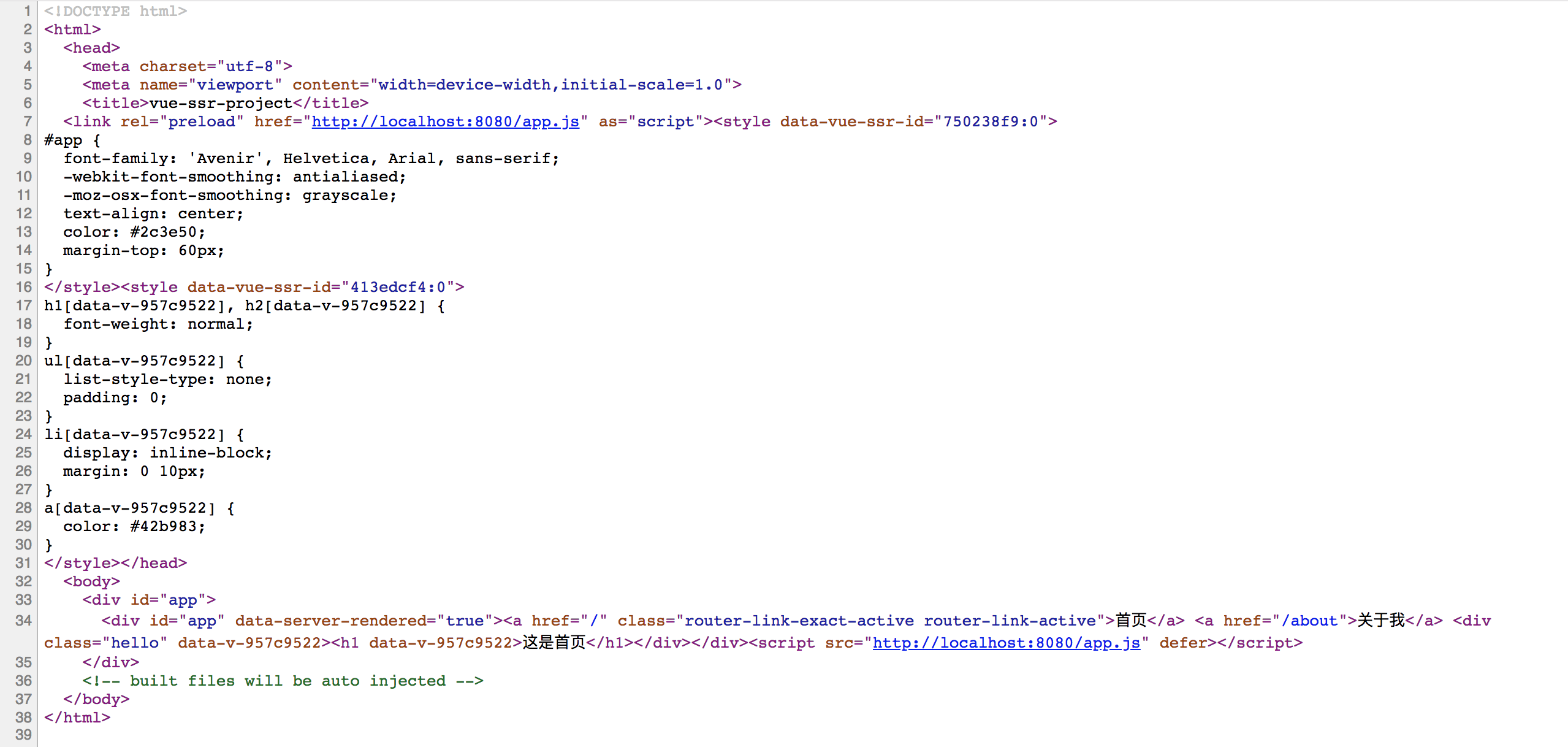Click the color #2c3e50 value
1568x747 pixels.
pos(163,232)
